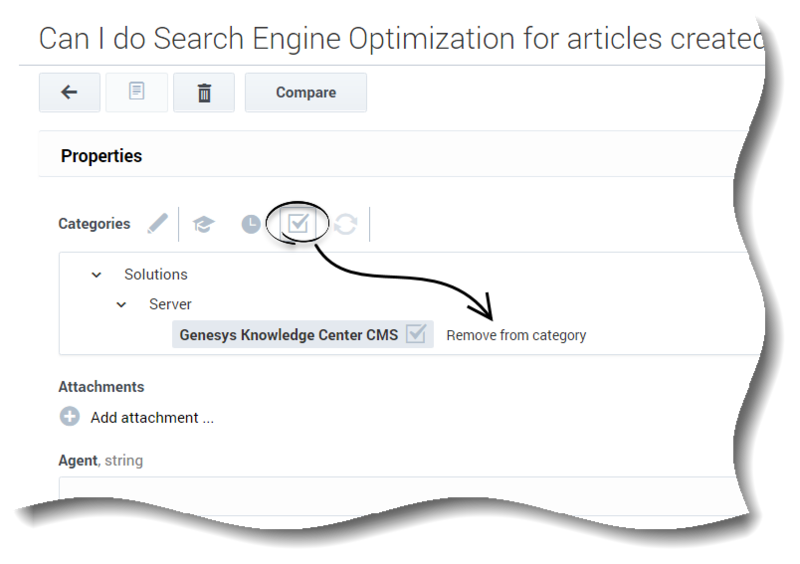
Task: Click Add attachment link
Action: coord(152,418)
